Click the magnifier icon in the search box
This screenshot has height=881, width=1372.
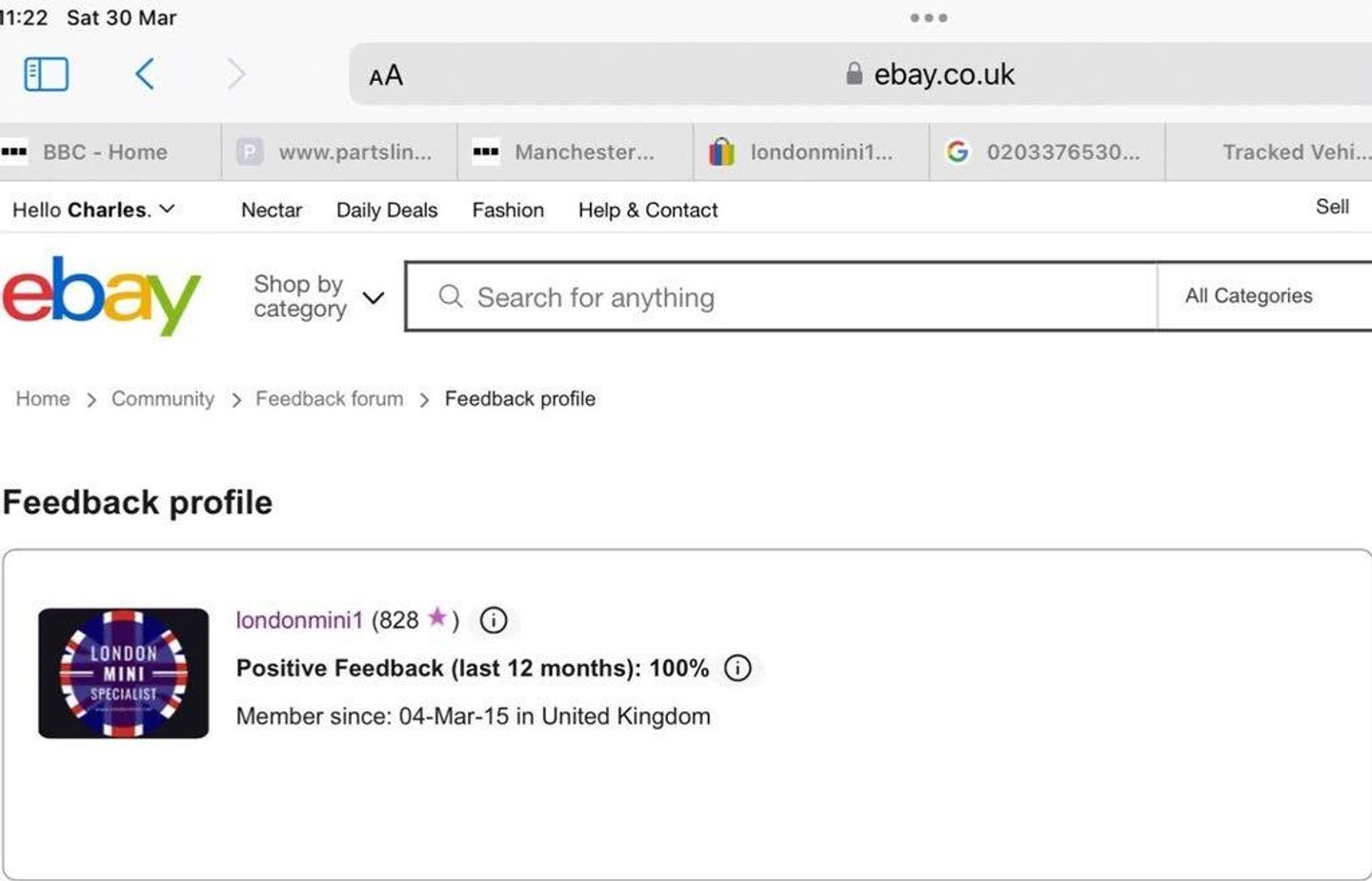451,297
